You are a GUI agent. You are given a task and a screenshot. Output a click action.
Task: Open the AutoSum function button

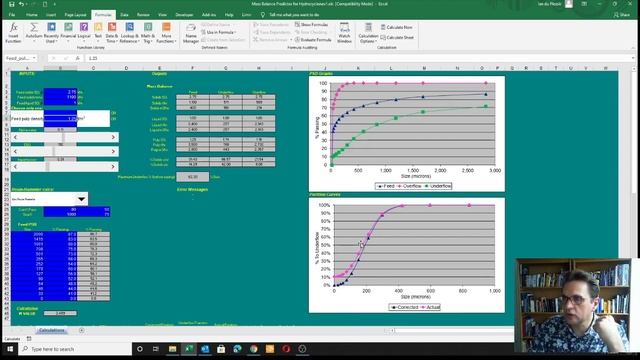tap(34, 33)
